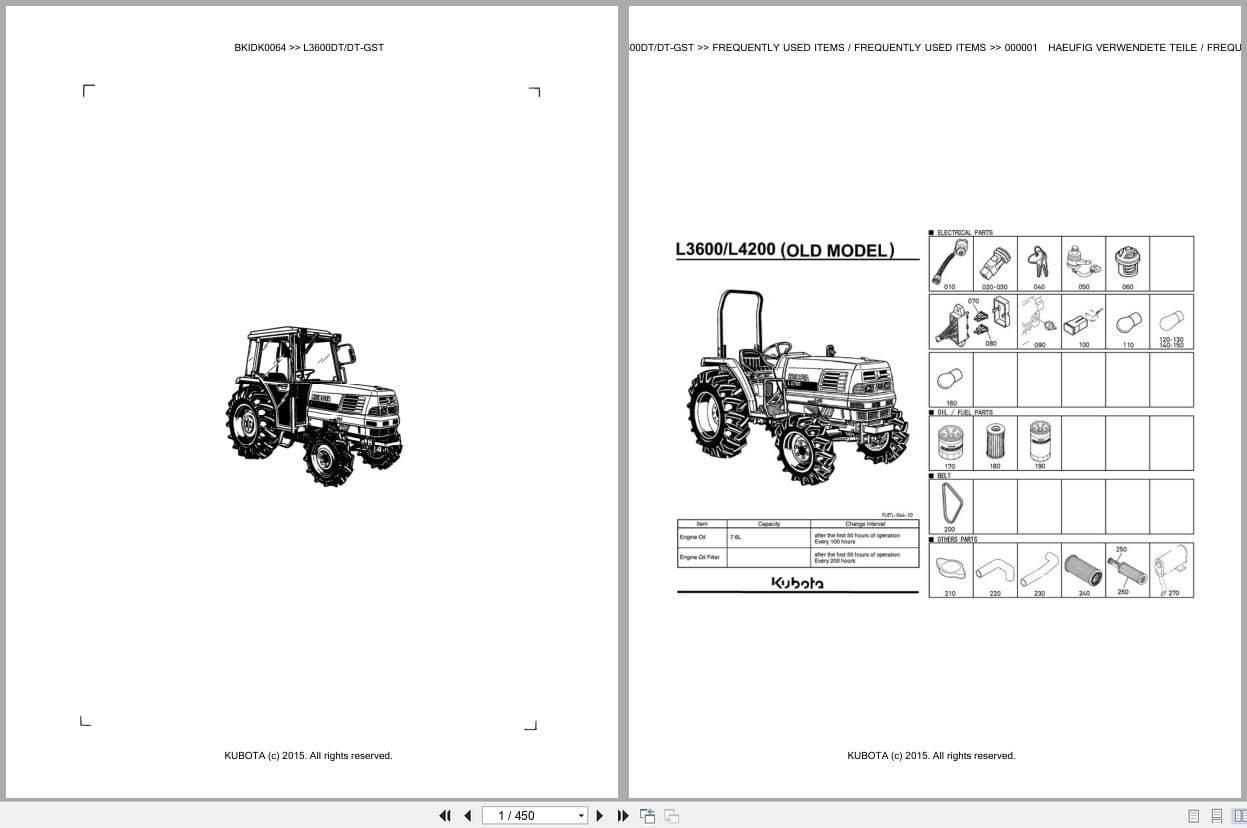Select part 090 image

point(1039,322)
